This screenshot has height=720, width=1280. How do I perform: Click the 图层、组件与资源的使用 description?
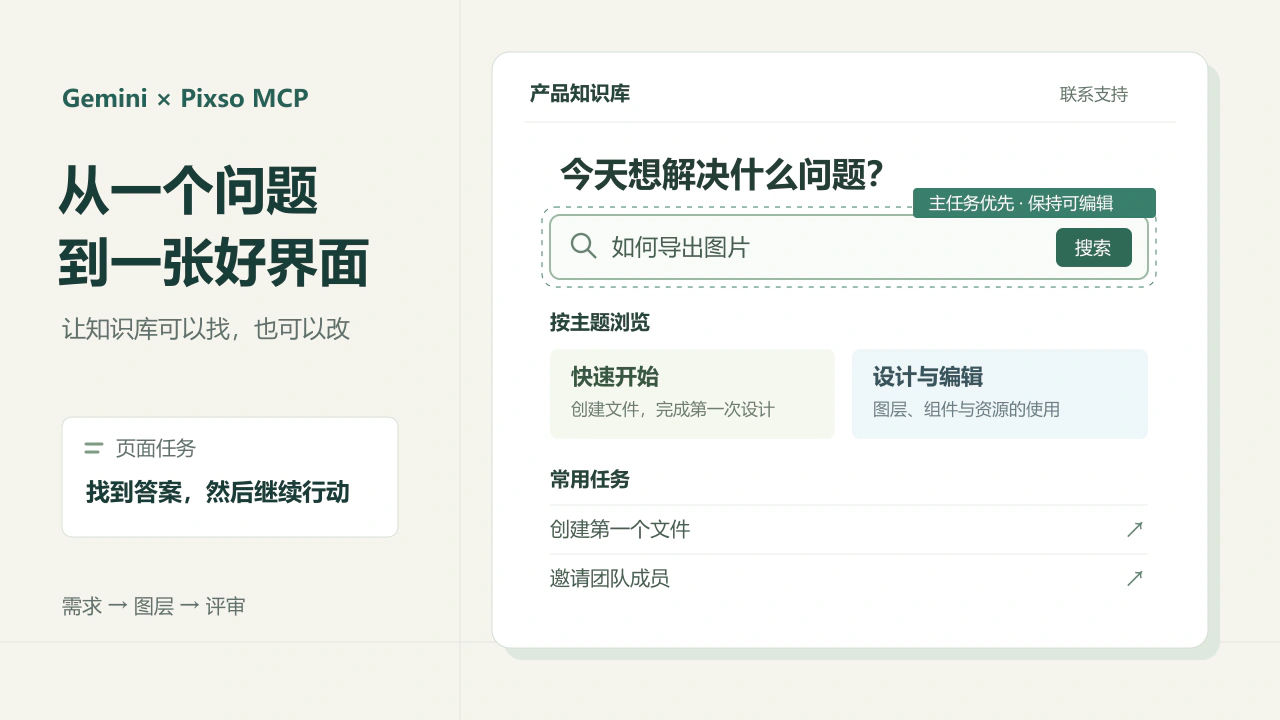point(966,409)
